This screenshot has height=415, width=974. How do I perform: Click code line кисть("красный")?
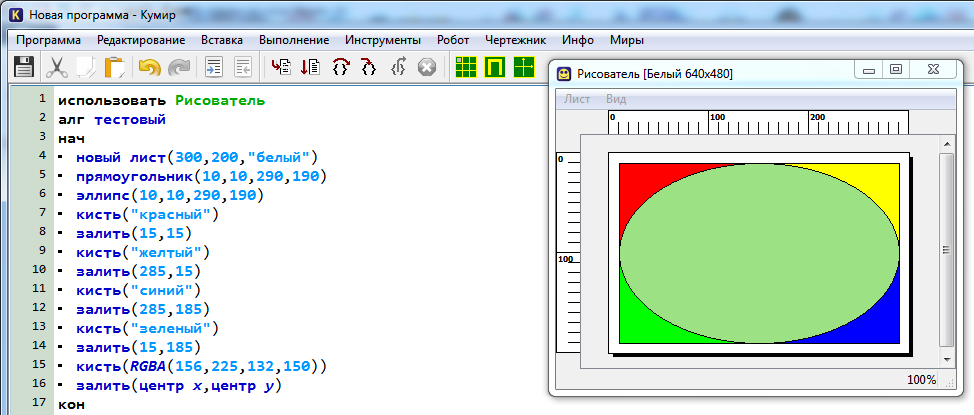(x=145, y=214)
